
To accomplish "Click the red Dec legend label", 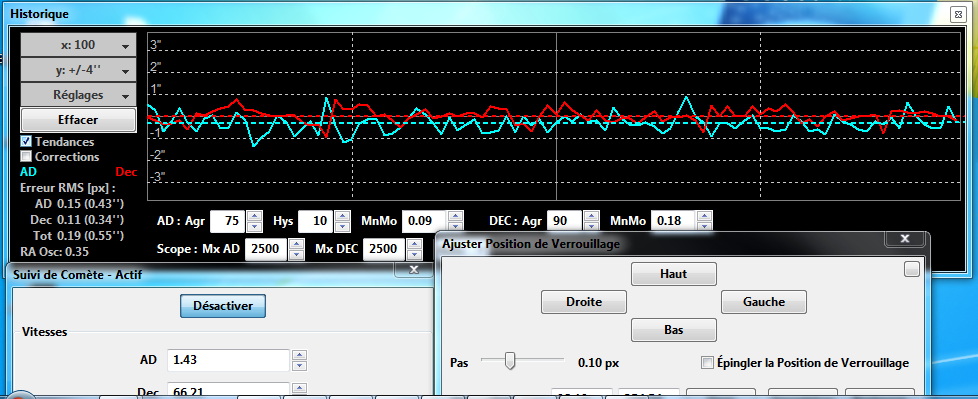I will [126, 172].
